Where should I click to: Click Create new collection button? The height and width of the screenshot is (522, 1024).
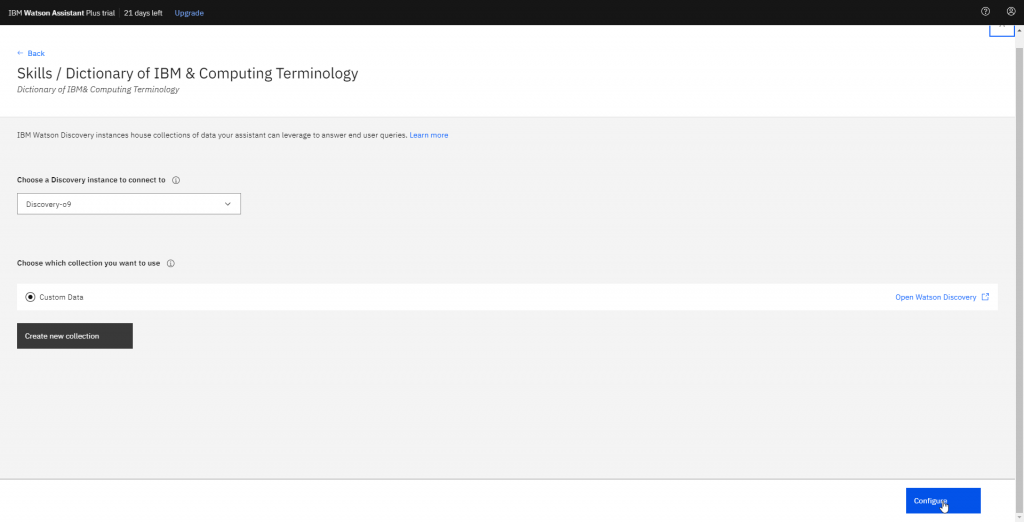(x=74, y=336)
